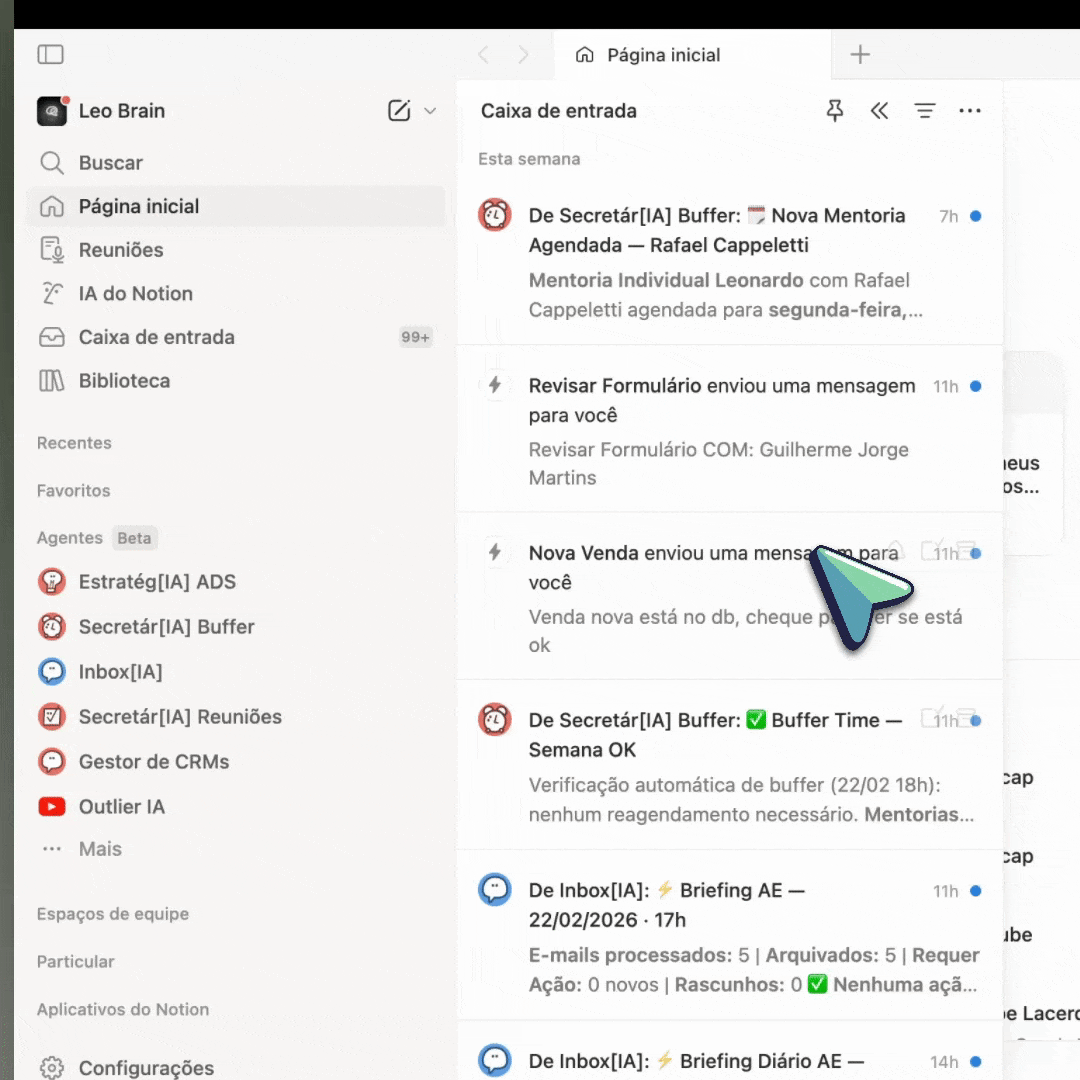1080x1080 pixels.
Task: Toggle the sidebar with the panel icon
Action: pyautogui.click(x=50, y=55)
